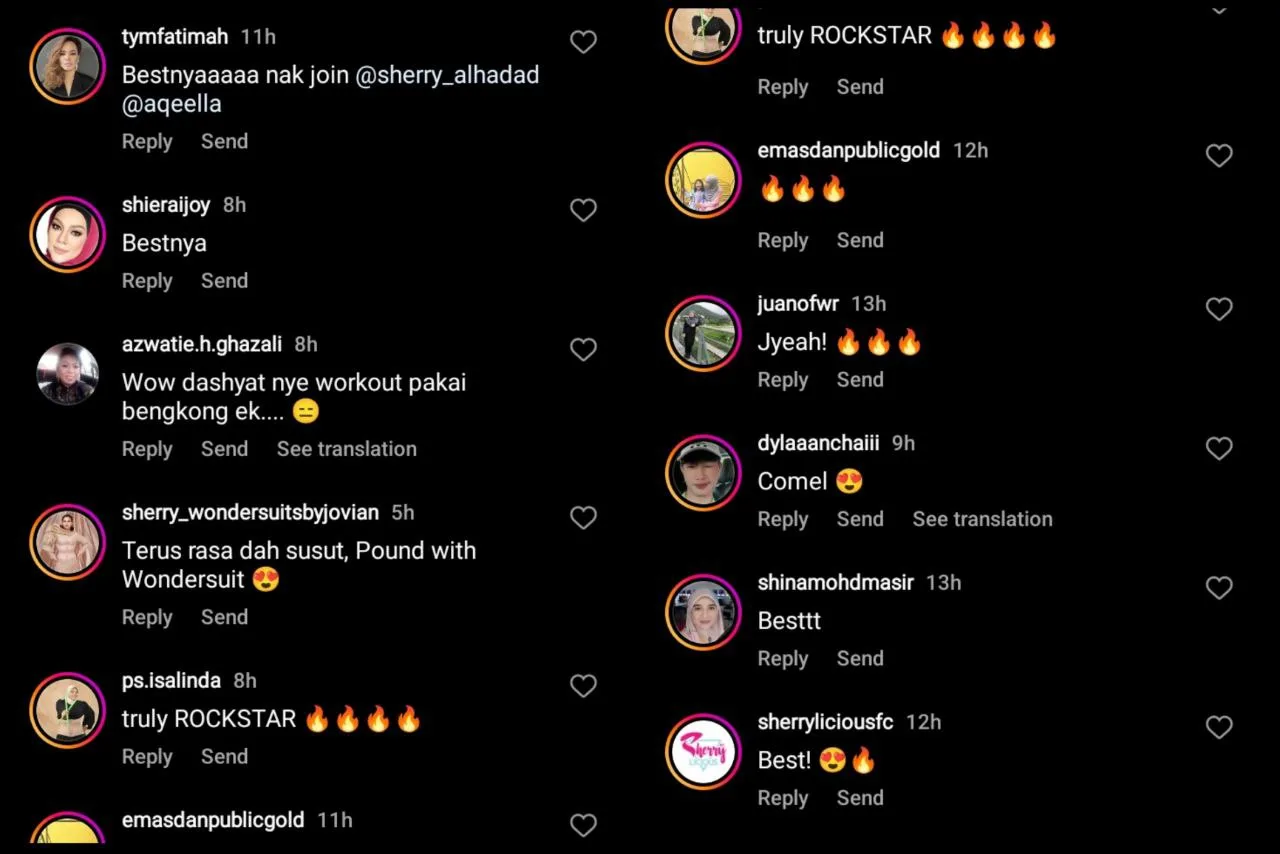
Task: Tap the heart on shieraijoy's comment
Action: pyautogui.click(x=583, y=210)
